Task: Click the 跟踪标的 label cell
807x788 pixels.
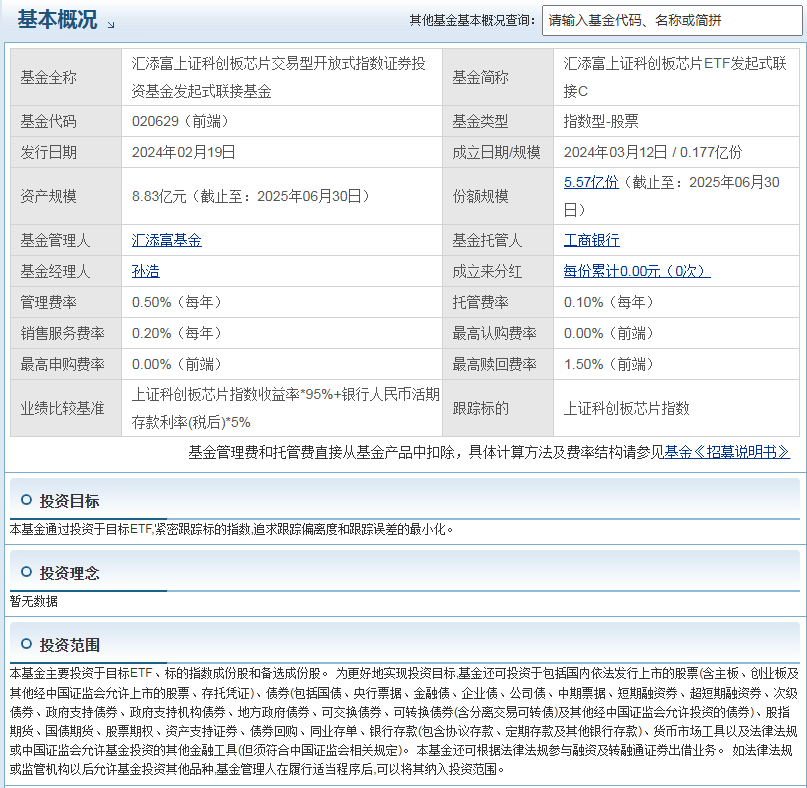Action: coord(498,409)
